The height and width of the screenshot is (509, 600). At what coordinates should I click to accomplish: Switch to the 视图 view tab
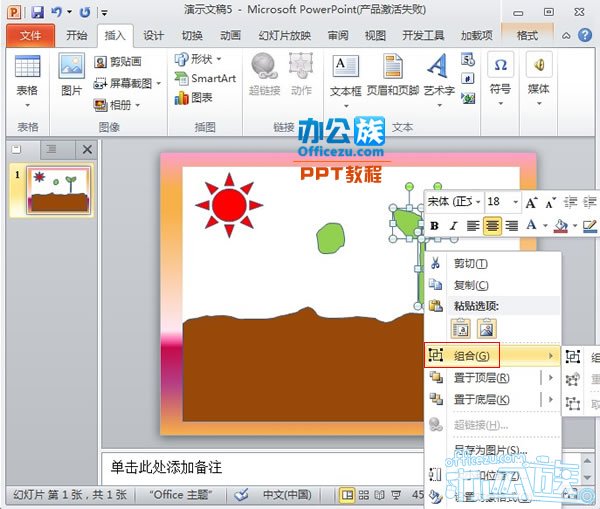tap(375, 36)
